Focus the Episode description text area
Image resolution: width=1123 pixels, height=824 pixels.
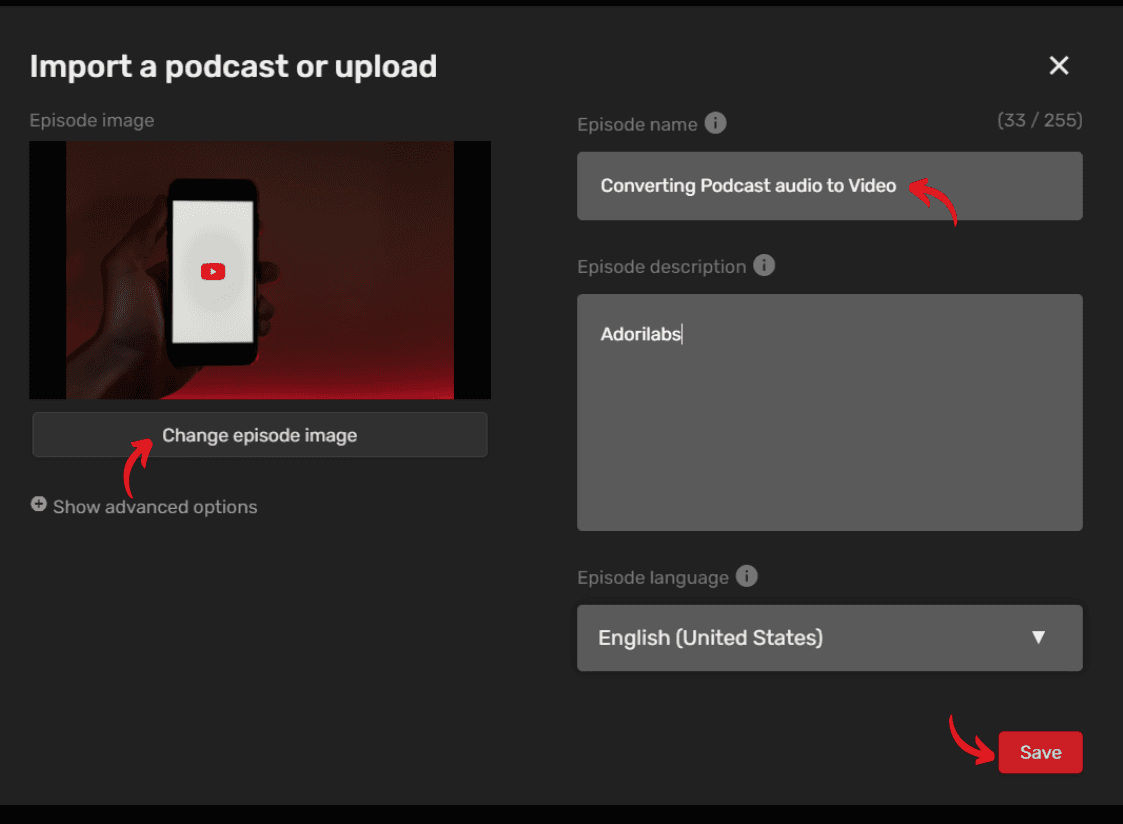829,412
